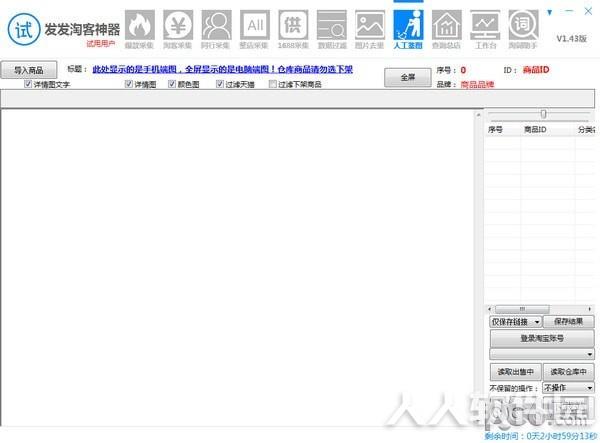Click the 读取出售中 button
Viewport: 600px width, 443px height.
[x=515, y=371]
